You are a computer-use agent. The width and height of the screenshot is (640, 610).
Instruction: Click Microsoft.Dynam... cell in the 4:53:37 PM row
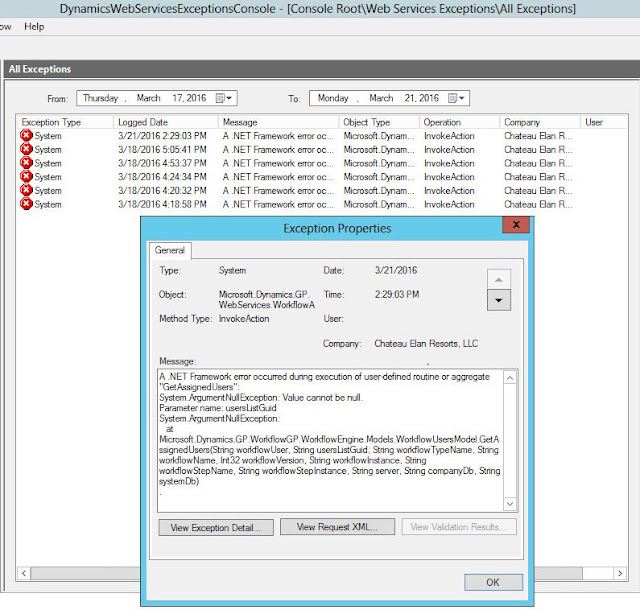pyautogui.click(x=379, y=163)
